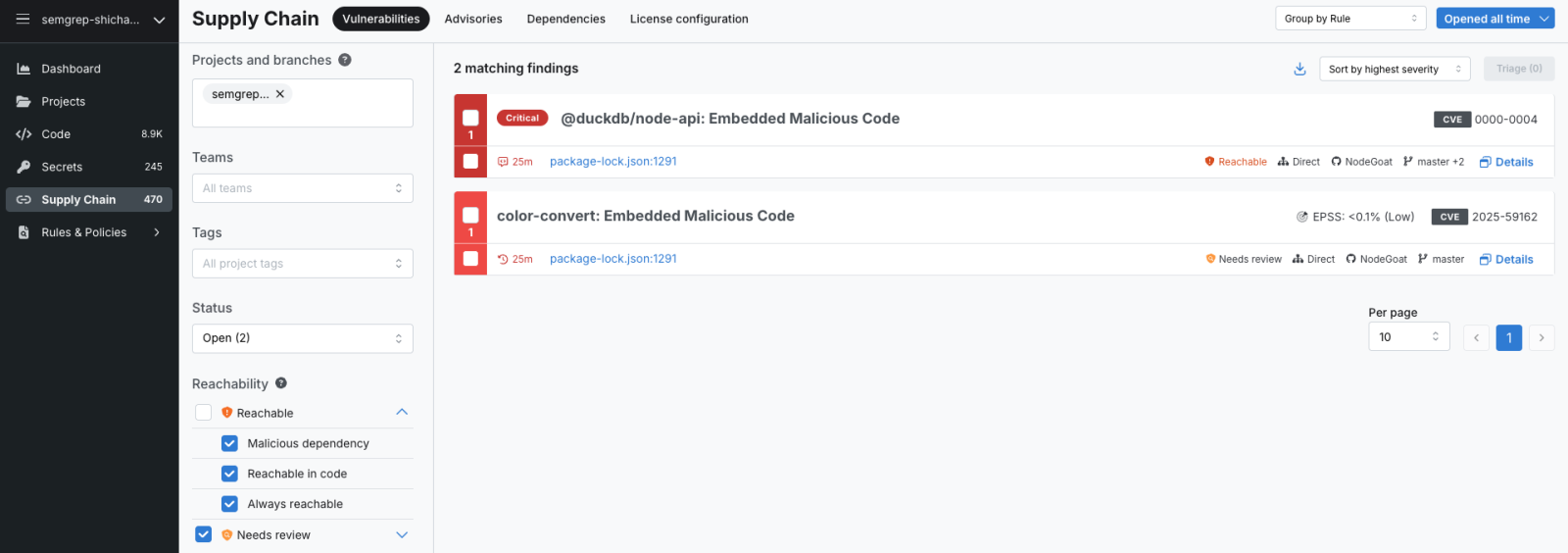The width and height of the screenshot is (1568, 553).
Task: Open the Group by Rule dropdown
Action: (x=1350, y=19)
